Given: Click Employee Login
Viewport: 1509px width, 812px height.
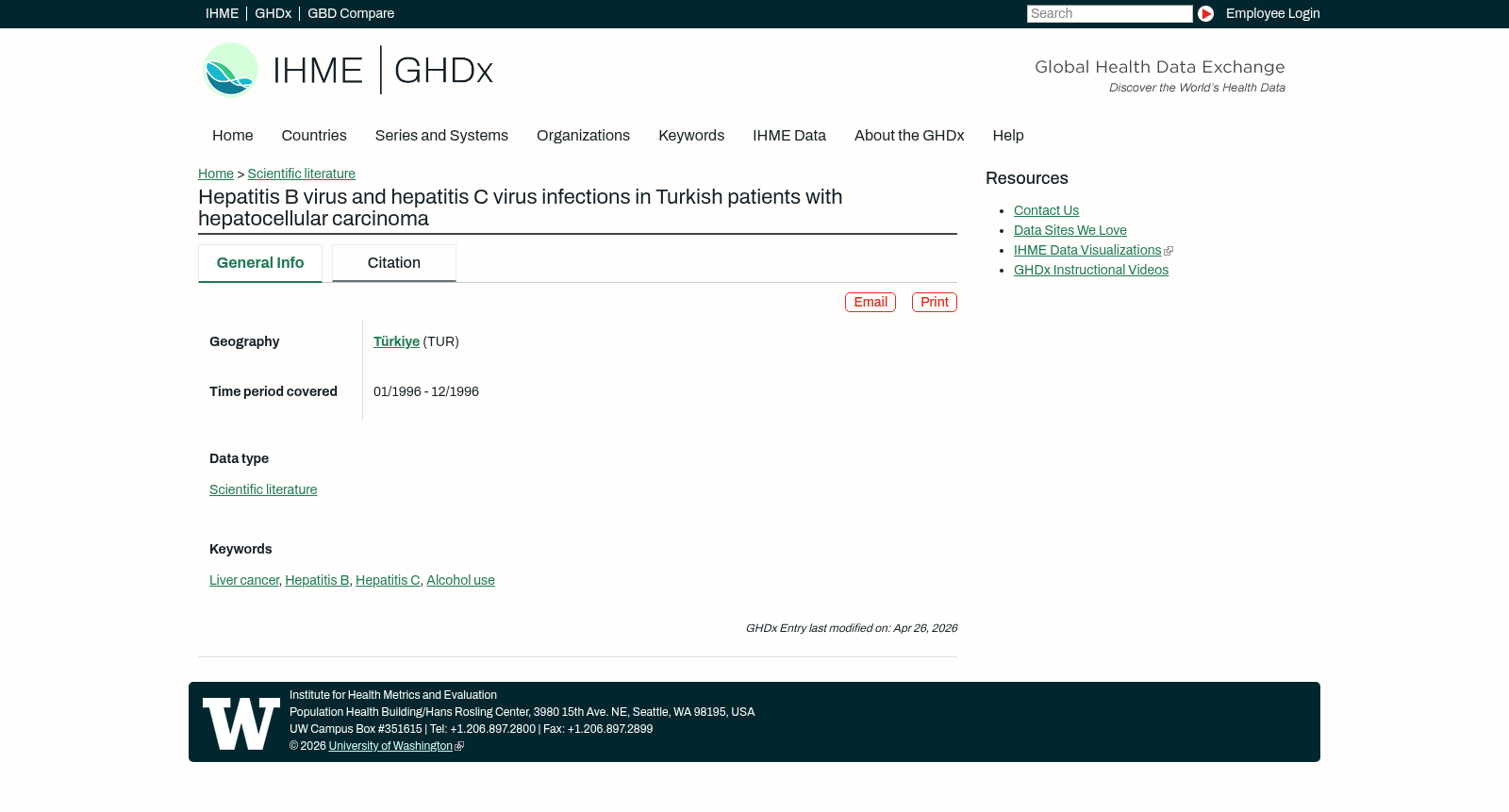Looking at the screenshot, I should 1272,13.
